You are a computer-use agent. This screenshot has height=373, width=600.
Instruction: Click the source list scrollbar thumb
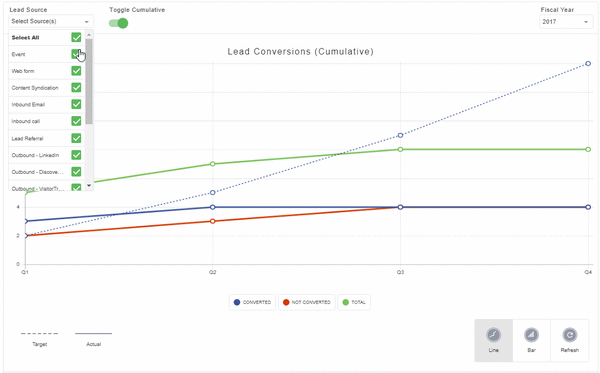pos(89,81)
